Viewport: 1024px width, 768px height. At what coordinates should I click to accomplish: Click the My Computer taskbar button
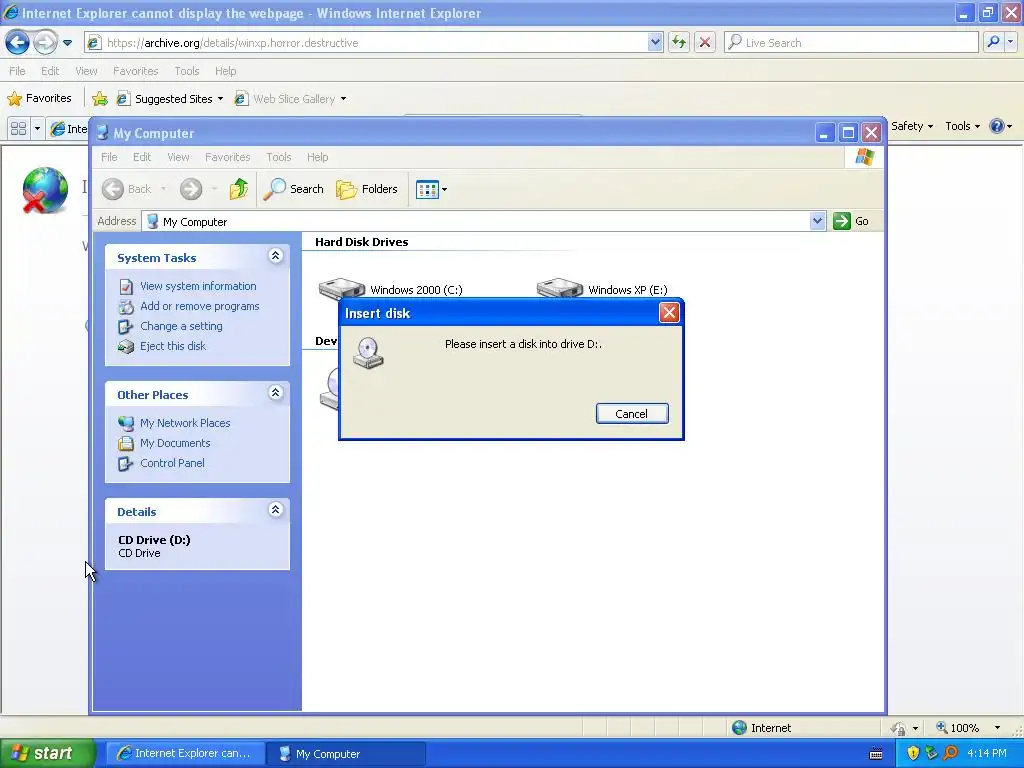(346, 754)
